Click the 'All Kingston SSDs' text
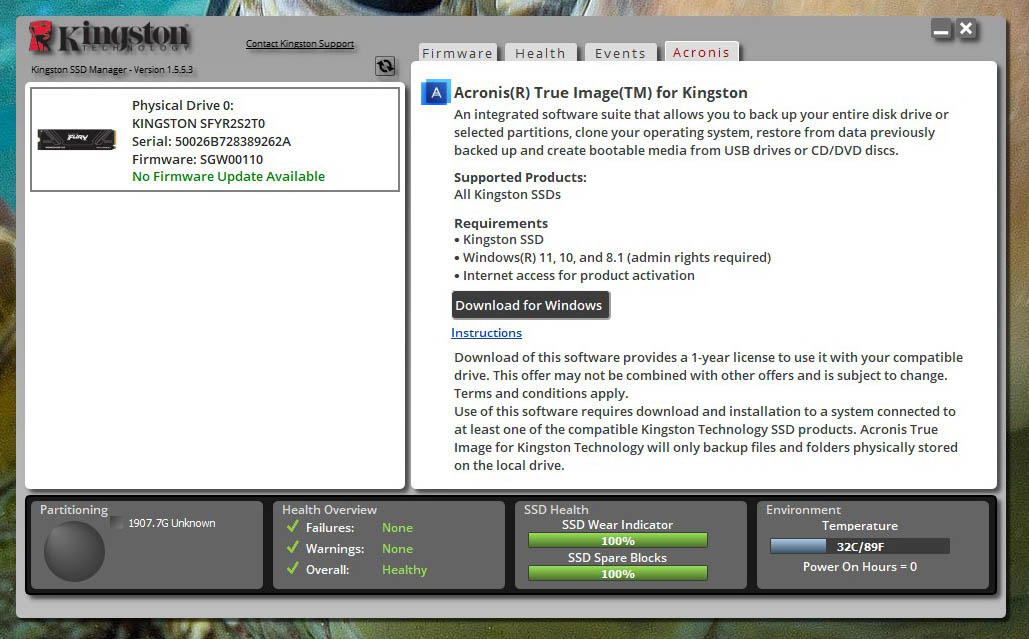1029x639 pixels. point(507,194)
